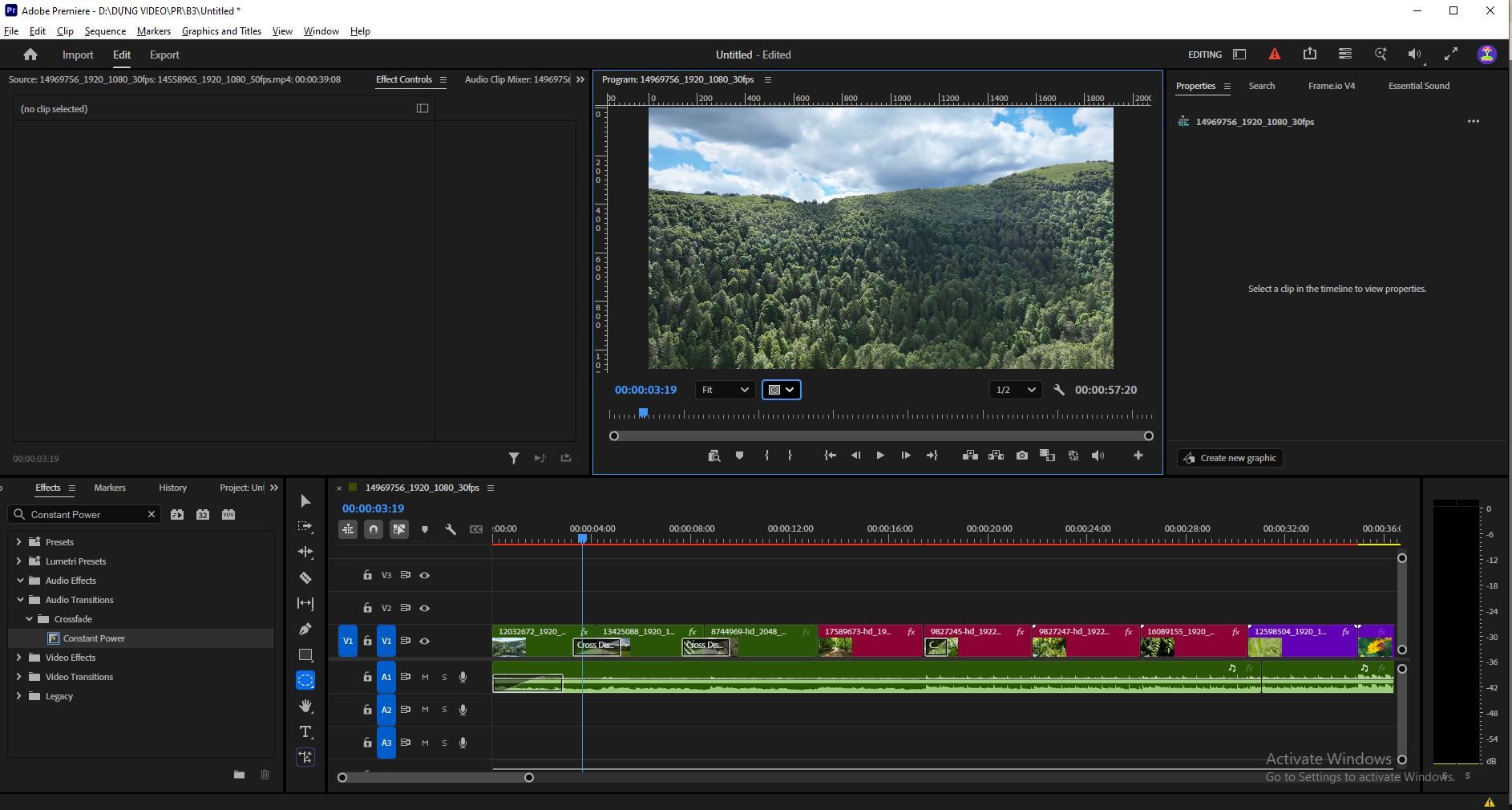The width and height of the screenshot is (1512, 810).
Task: Click the red warning alert icon
Action: coord(1275,54)
